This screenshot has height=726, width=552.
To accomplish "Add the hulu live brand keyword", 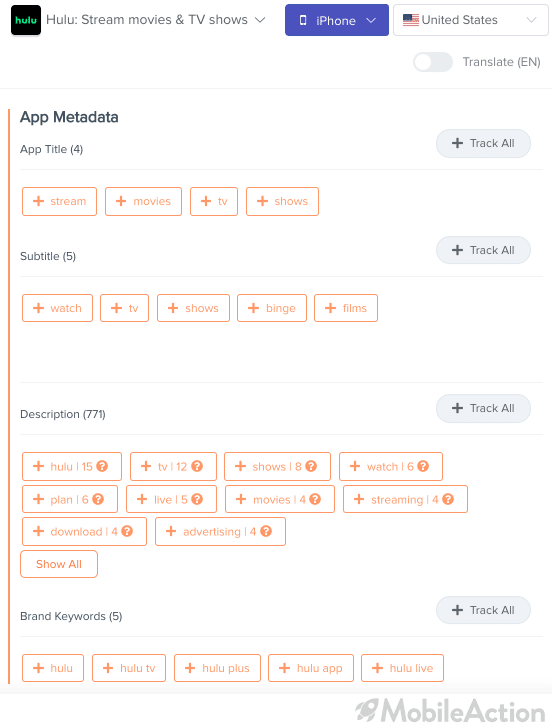I will pos(402,668).
